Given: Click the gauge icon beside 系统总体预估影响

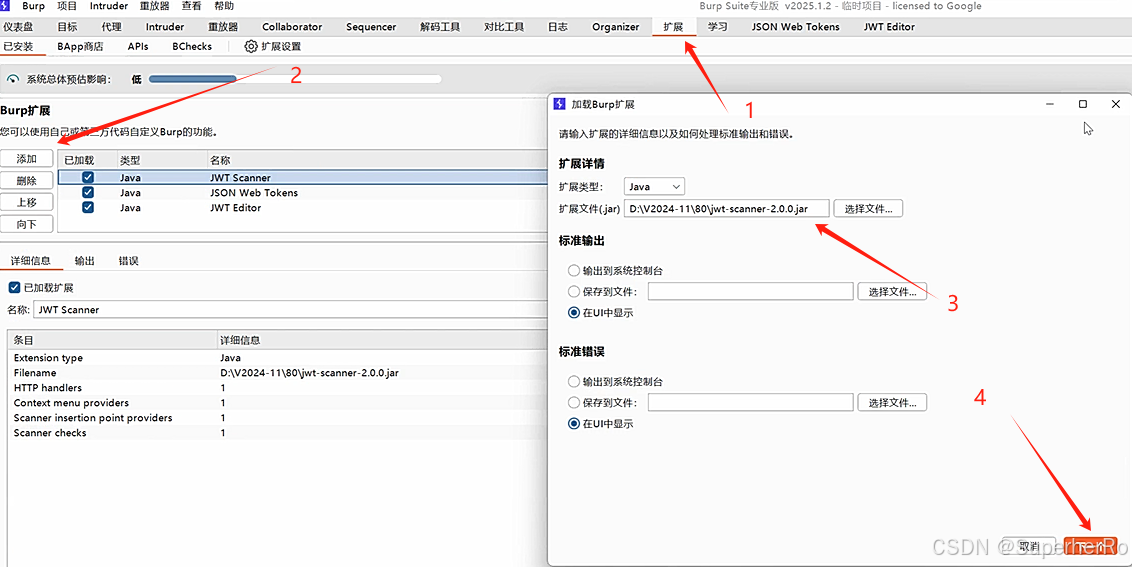Looking at the screenshot, I should click(x=12, y=79).
